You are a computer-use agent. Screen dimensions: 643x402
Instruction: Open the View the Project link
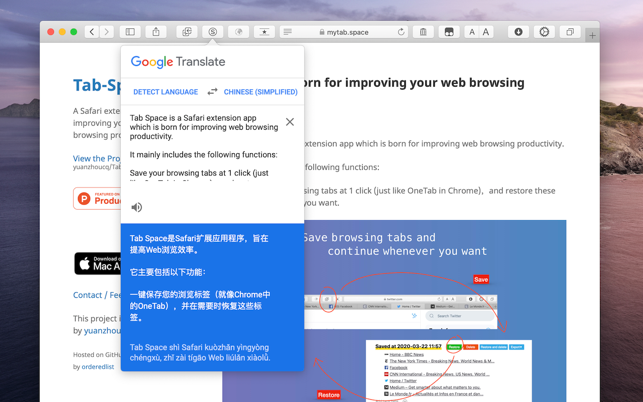97,158
